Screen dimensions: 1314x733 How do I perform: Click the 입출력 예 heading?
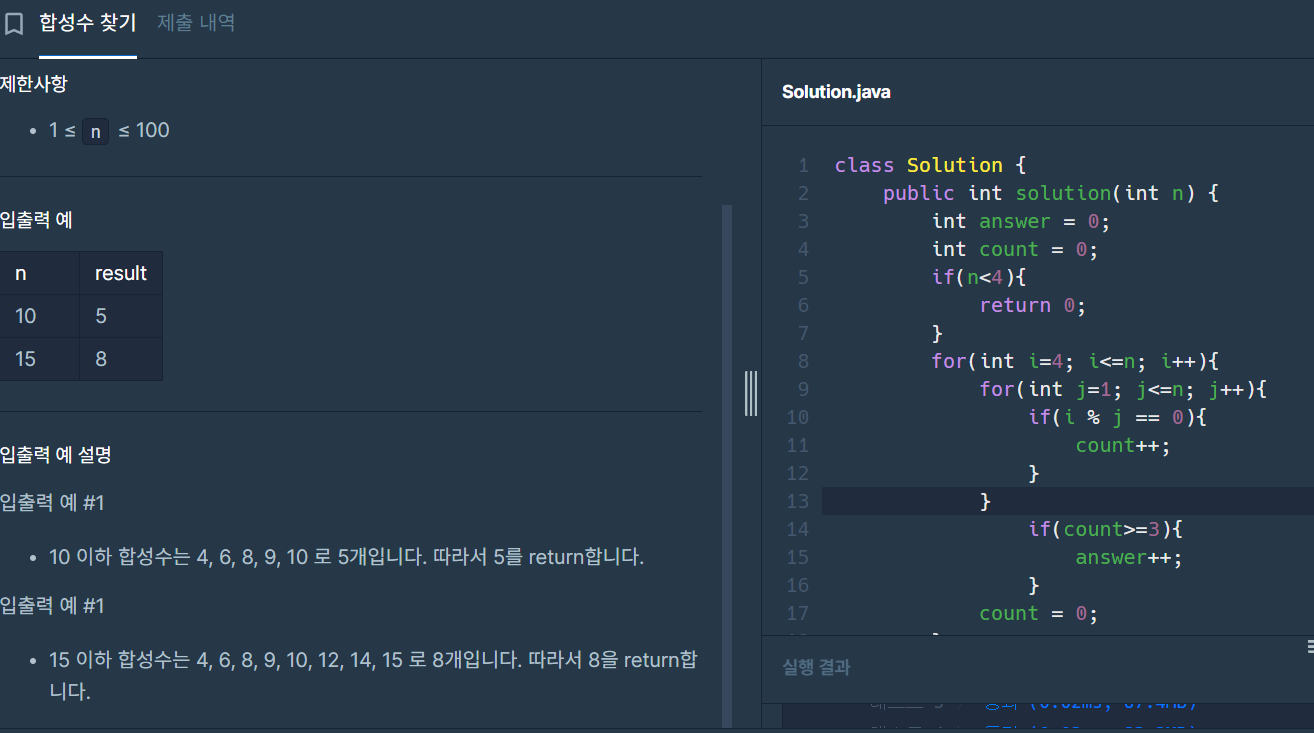36,219
